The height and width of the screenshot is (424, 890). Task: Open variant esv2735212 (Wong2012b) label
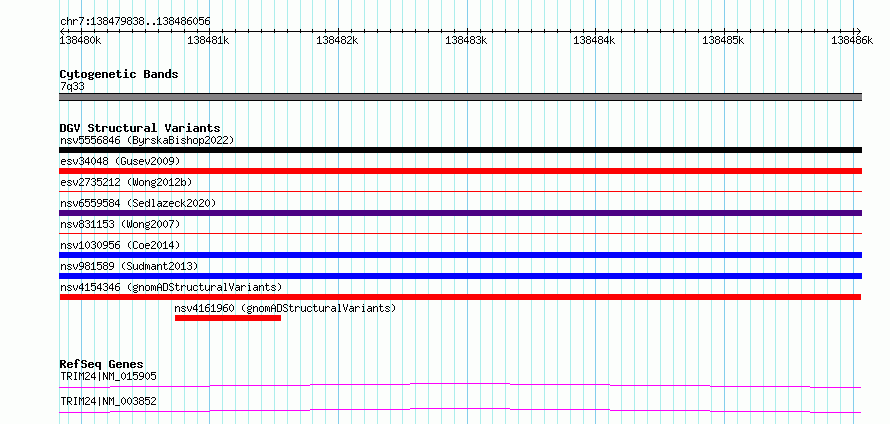tap(126, 182)
